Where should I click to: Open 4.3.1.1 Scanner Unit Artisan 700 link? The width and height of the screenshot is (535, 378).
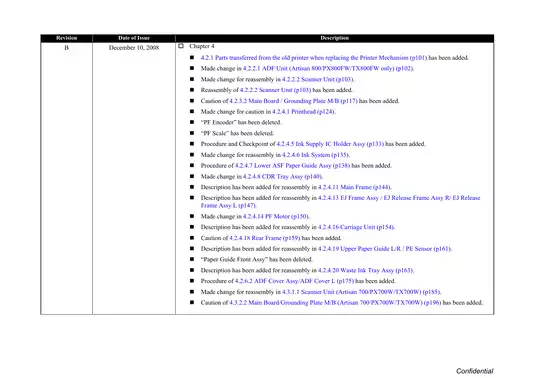(361, 292)
